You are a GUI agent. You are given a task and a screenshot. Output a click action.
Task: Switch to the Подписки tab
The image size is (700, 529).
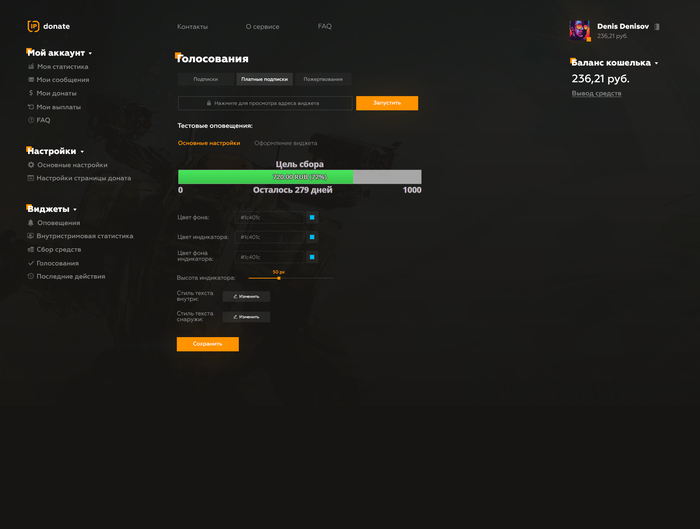click(206, 79)
